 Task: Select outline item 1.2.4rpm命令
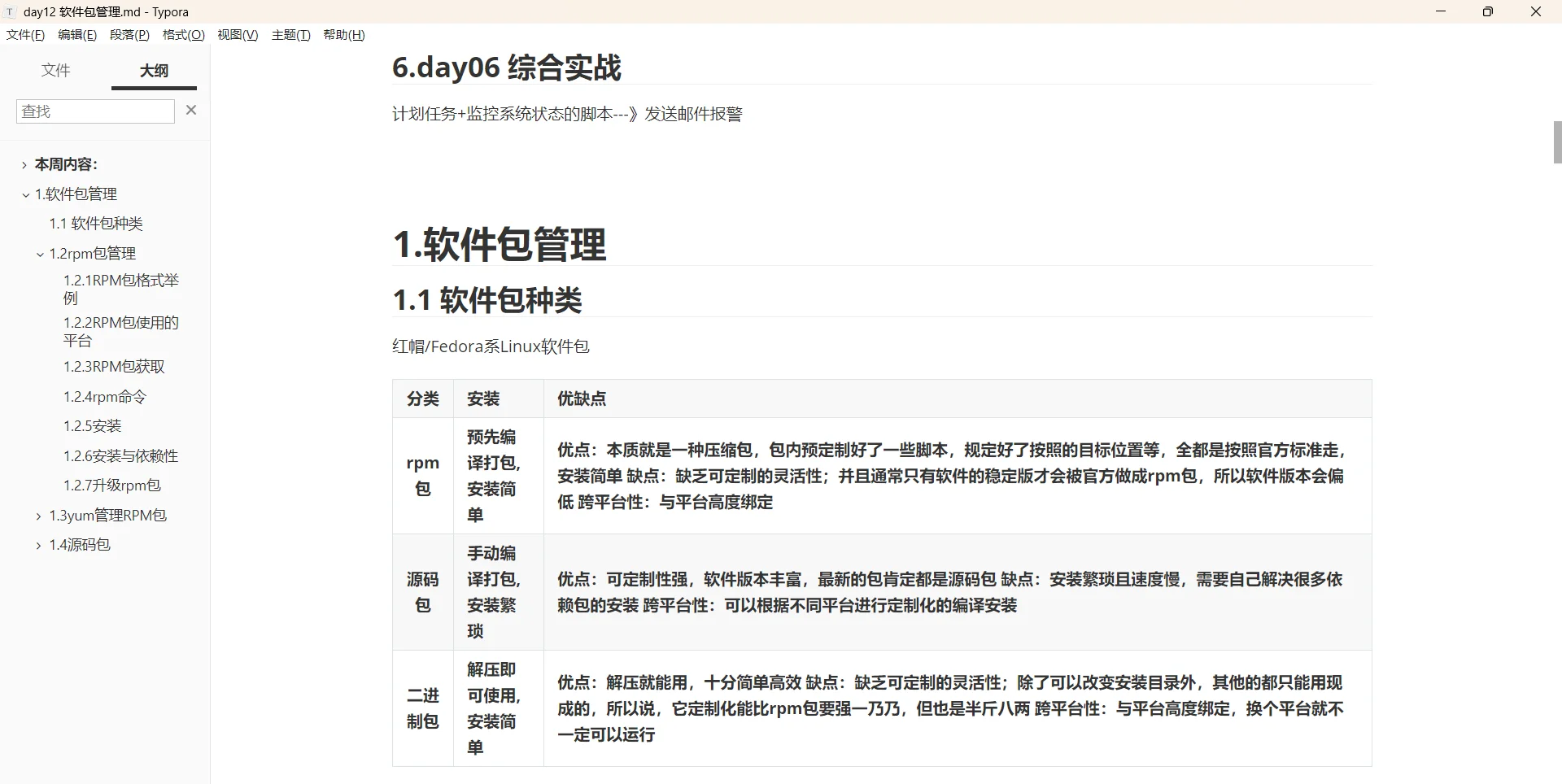pos(104,396)
